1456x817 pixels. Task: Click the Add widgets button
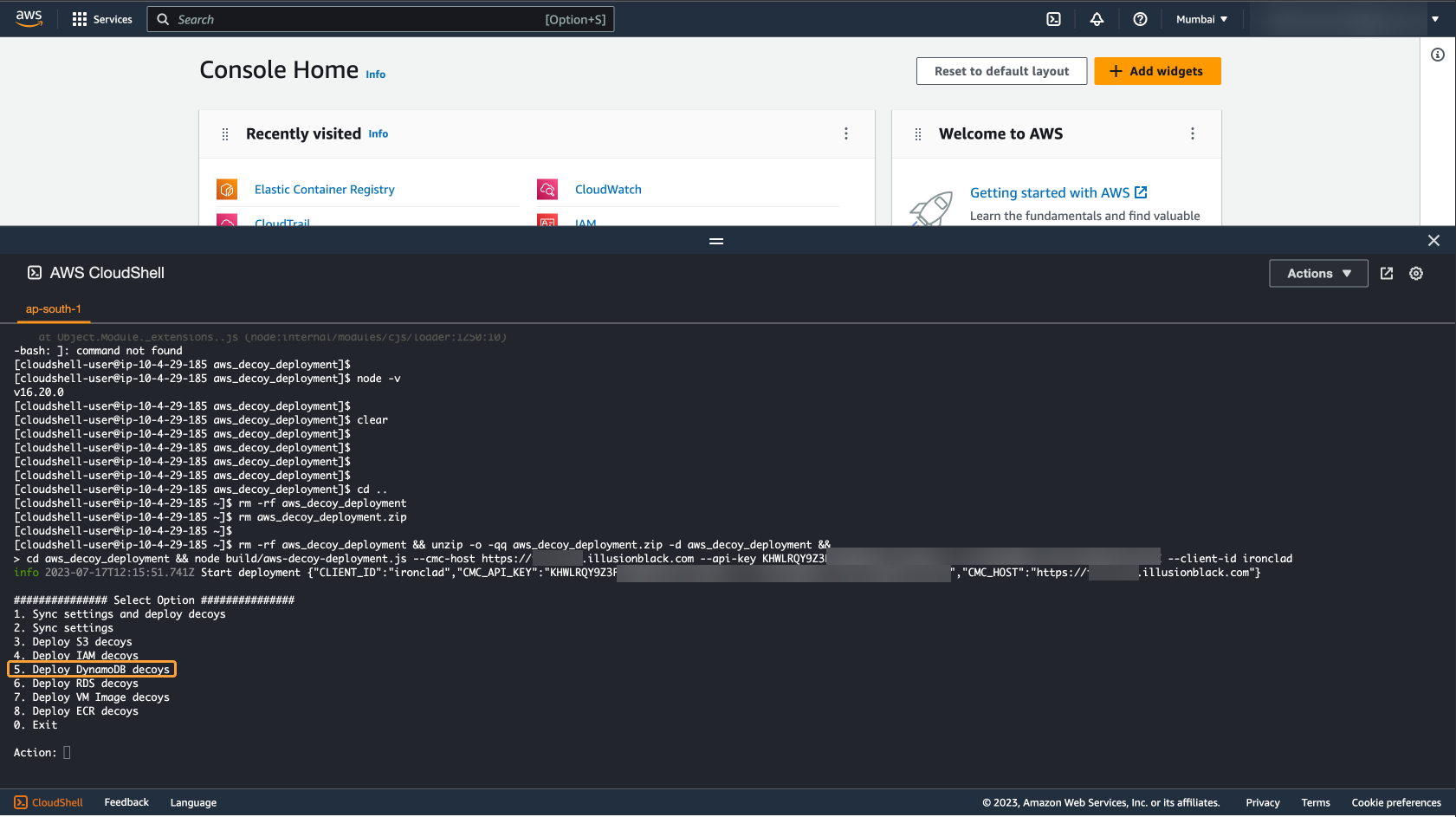(1157, 70)
